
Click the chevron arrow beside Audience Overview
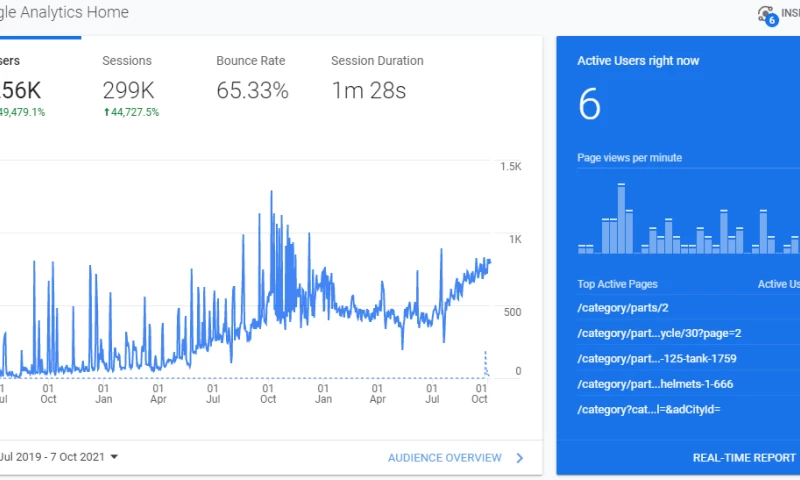coord(519,458)
